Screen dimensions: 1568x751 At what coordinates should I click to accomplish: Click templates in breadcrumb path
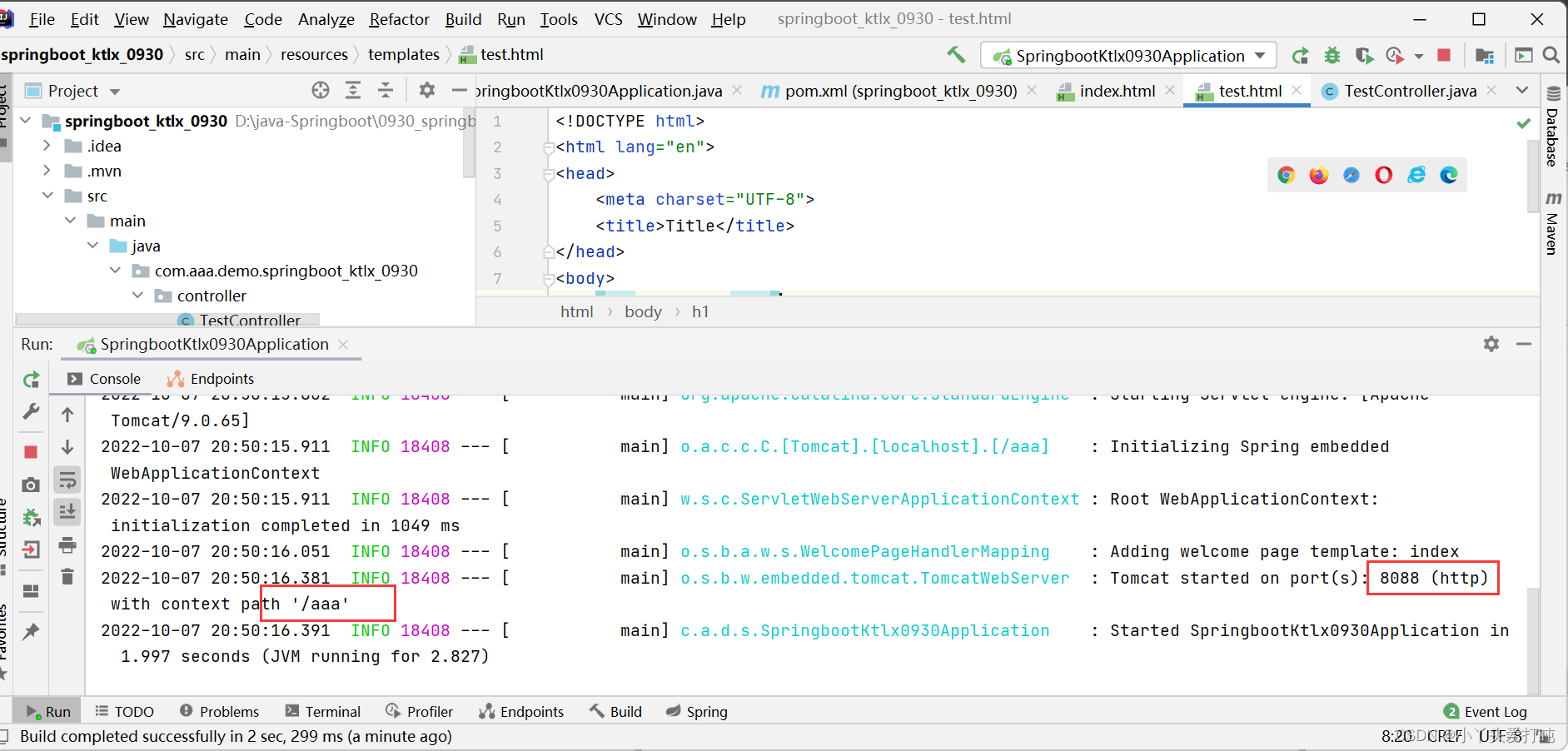pyautogui.click(x=404, y=54)
